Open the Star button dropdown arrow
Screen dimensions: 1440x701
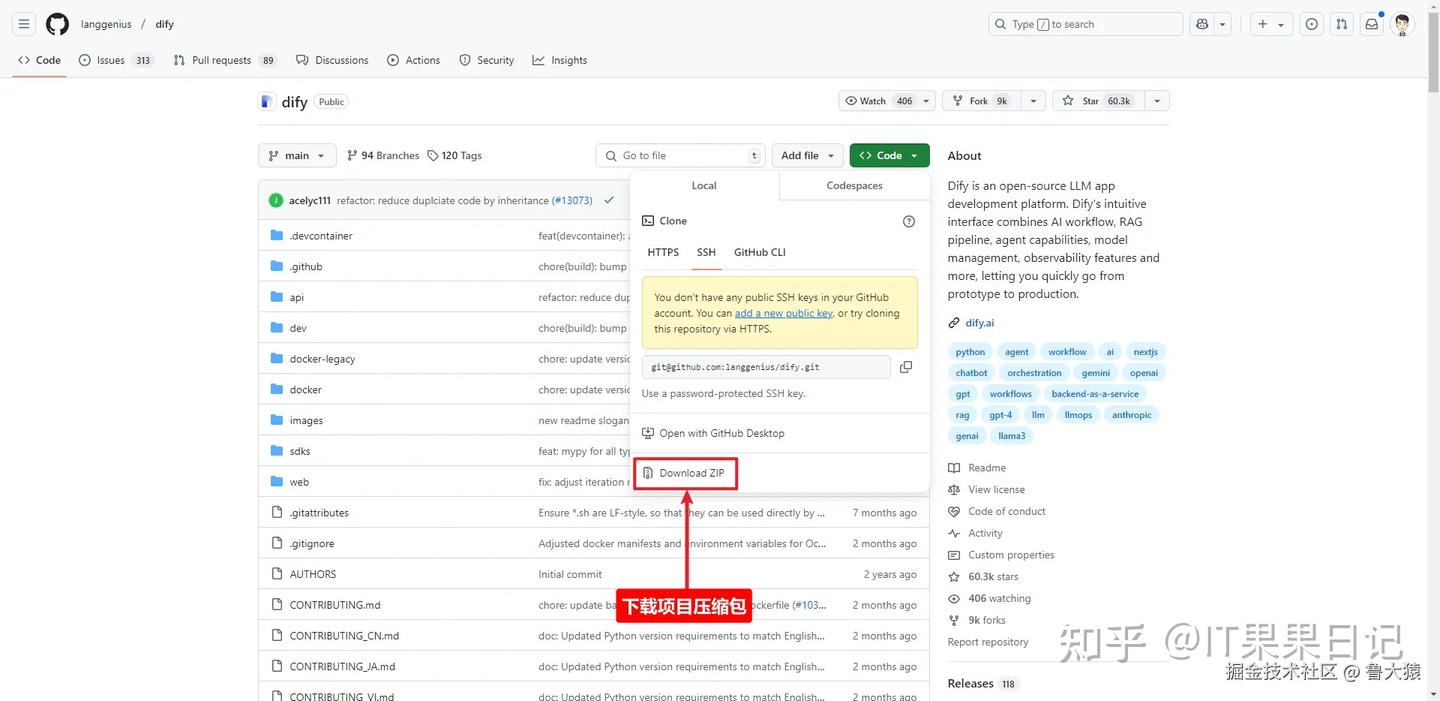coord(1156,100)
